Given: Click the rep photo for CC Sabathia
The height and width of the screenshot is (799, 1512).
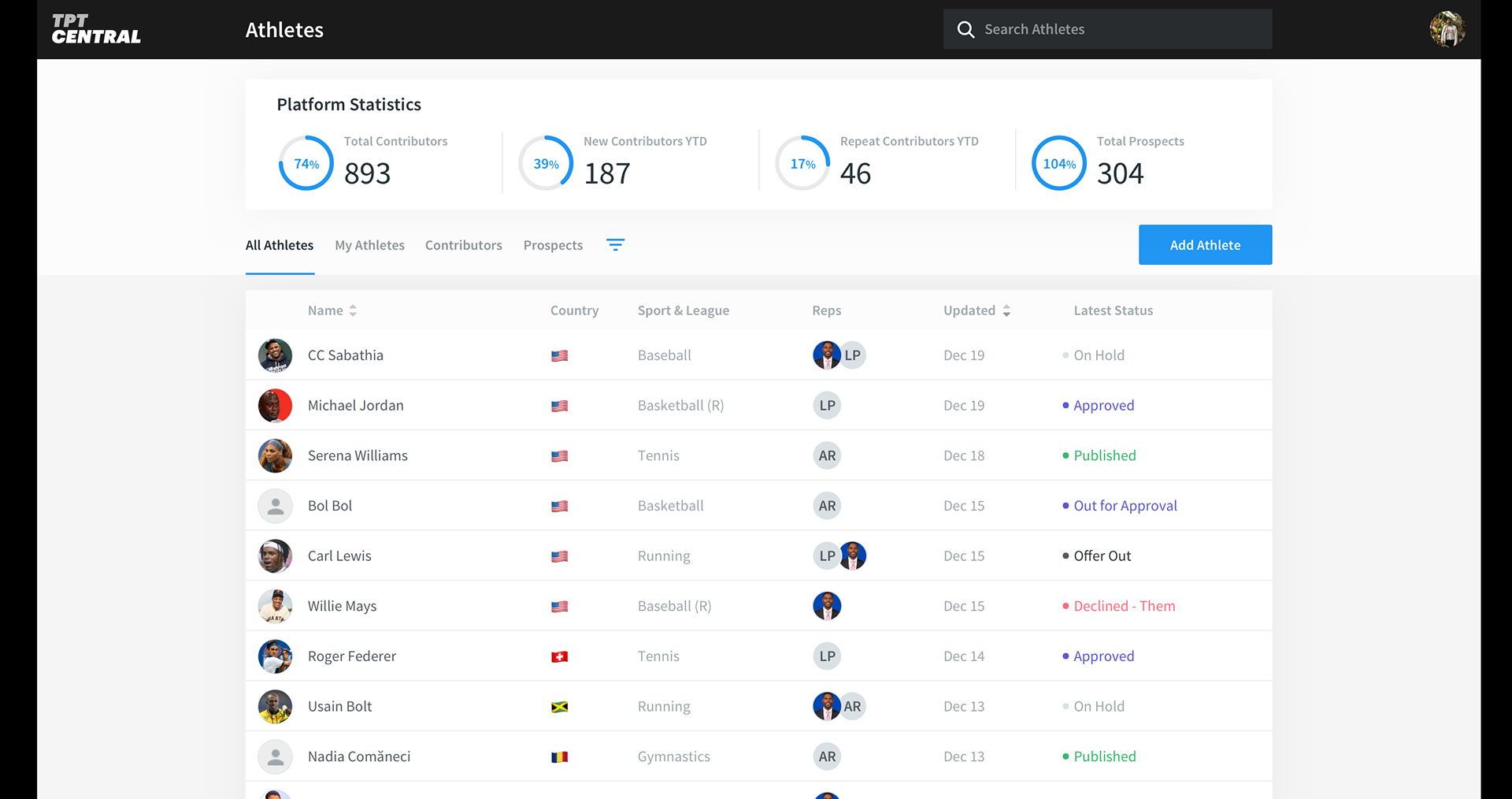Looking at the screenshot, I should [x=826, y=355].
